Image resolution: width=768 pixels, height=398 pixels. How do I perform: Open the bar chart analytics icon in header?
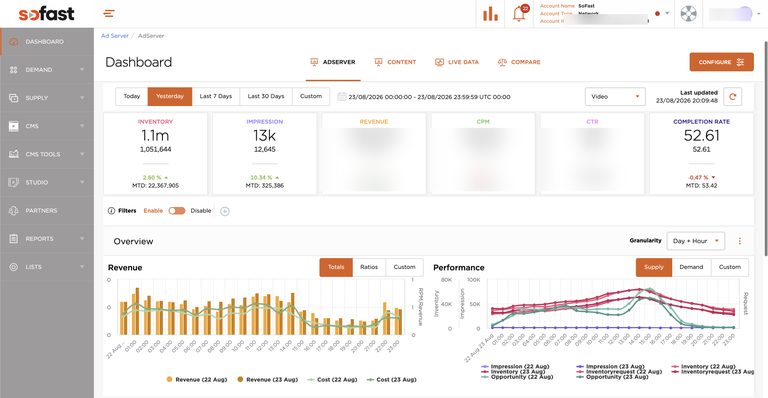[490, 14]
